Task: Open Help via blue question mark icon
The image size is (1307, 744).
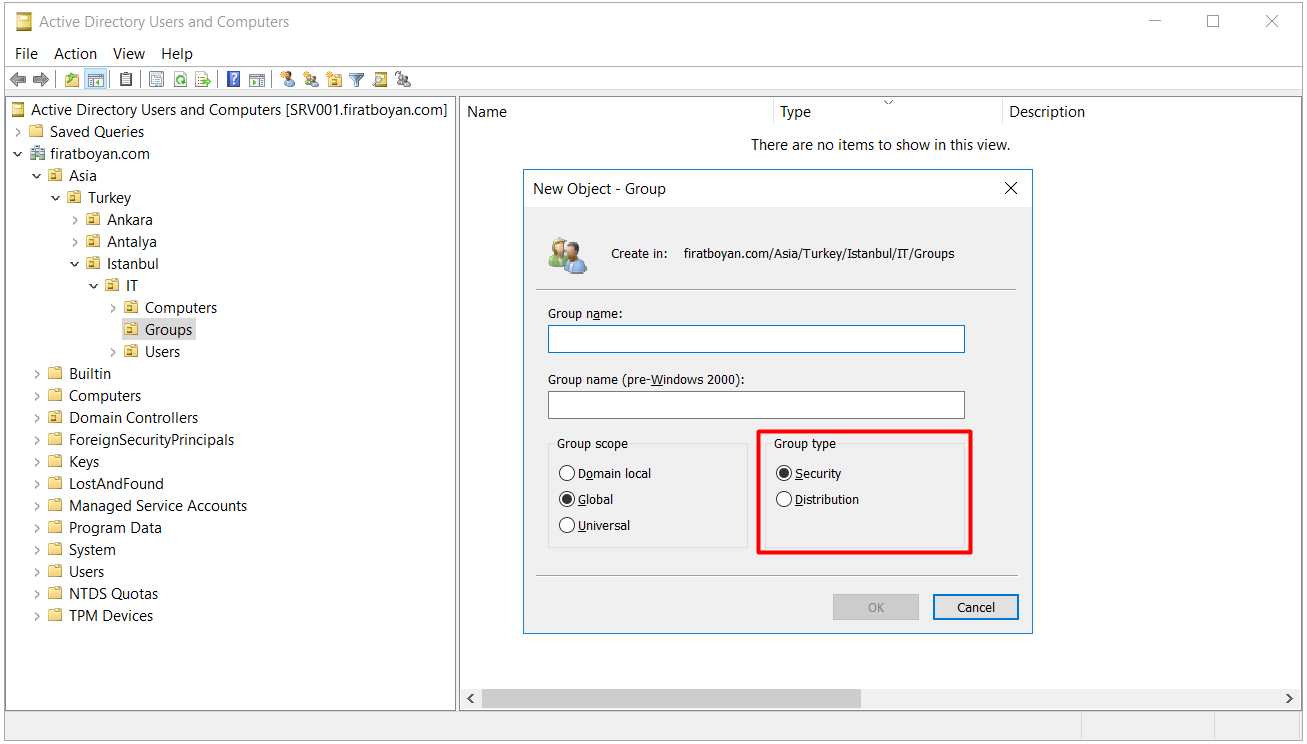Action: coord(233,80)
